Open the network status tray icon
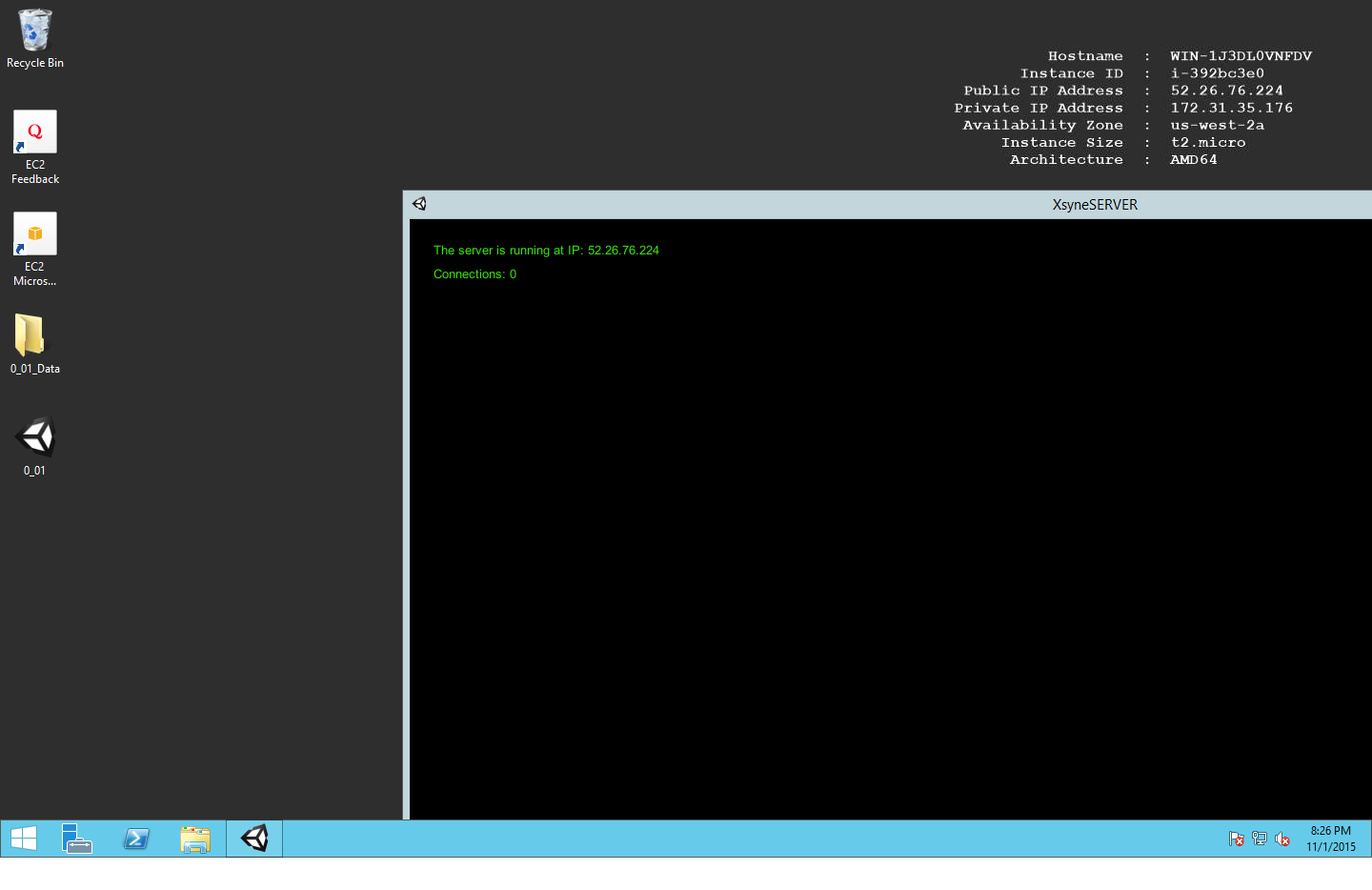Viewport: 1372px width, 890px height. [1260, 839]
